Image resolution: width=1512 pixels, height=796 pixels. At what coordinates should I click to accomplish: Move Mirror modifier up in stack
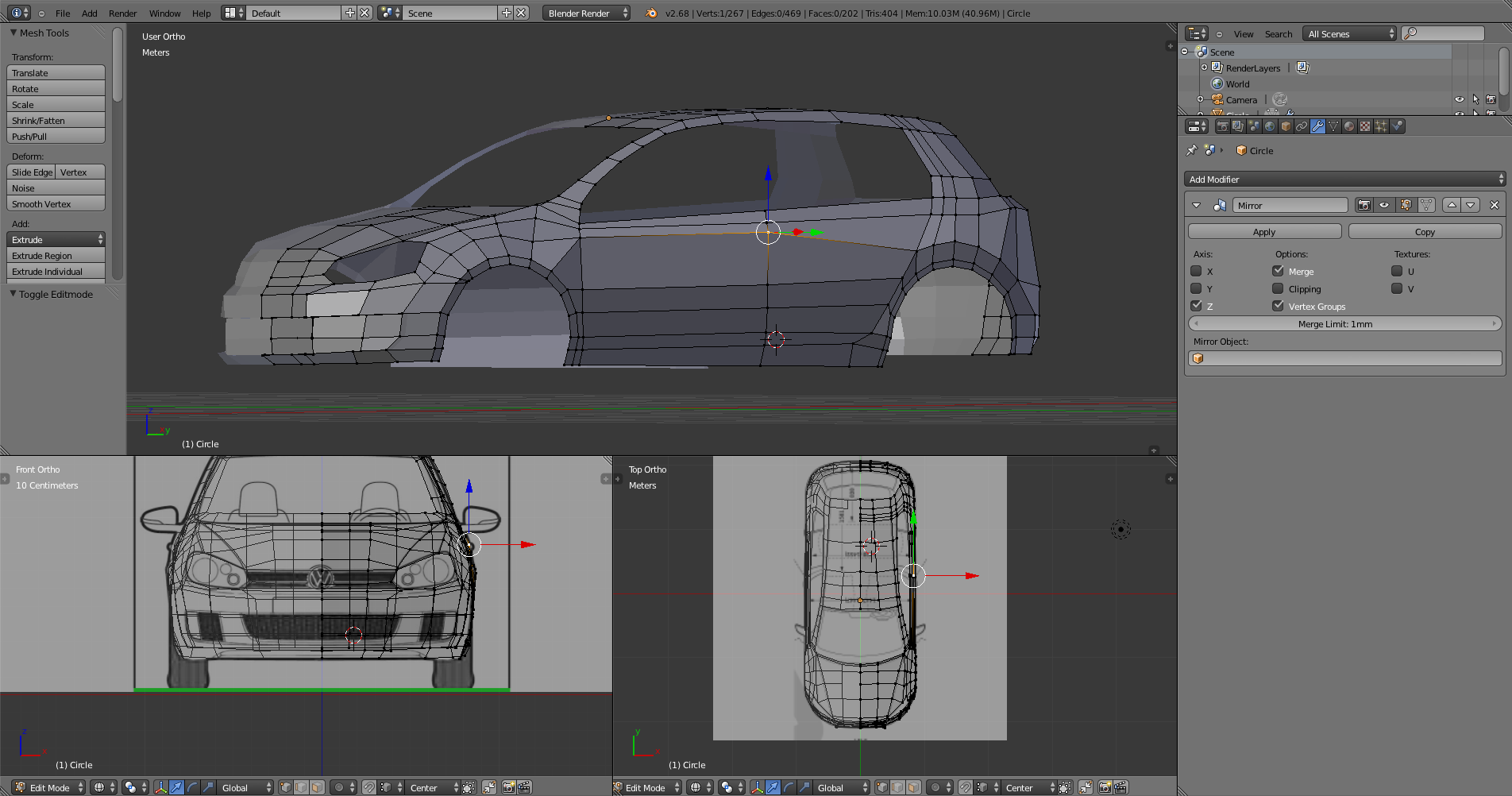click(x=1452, y=205)
